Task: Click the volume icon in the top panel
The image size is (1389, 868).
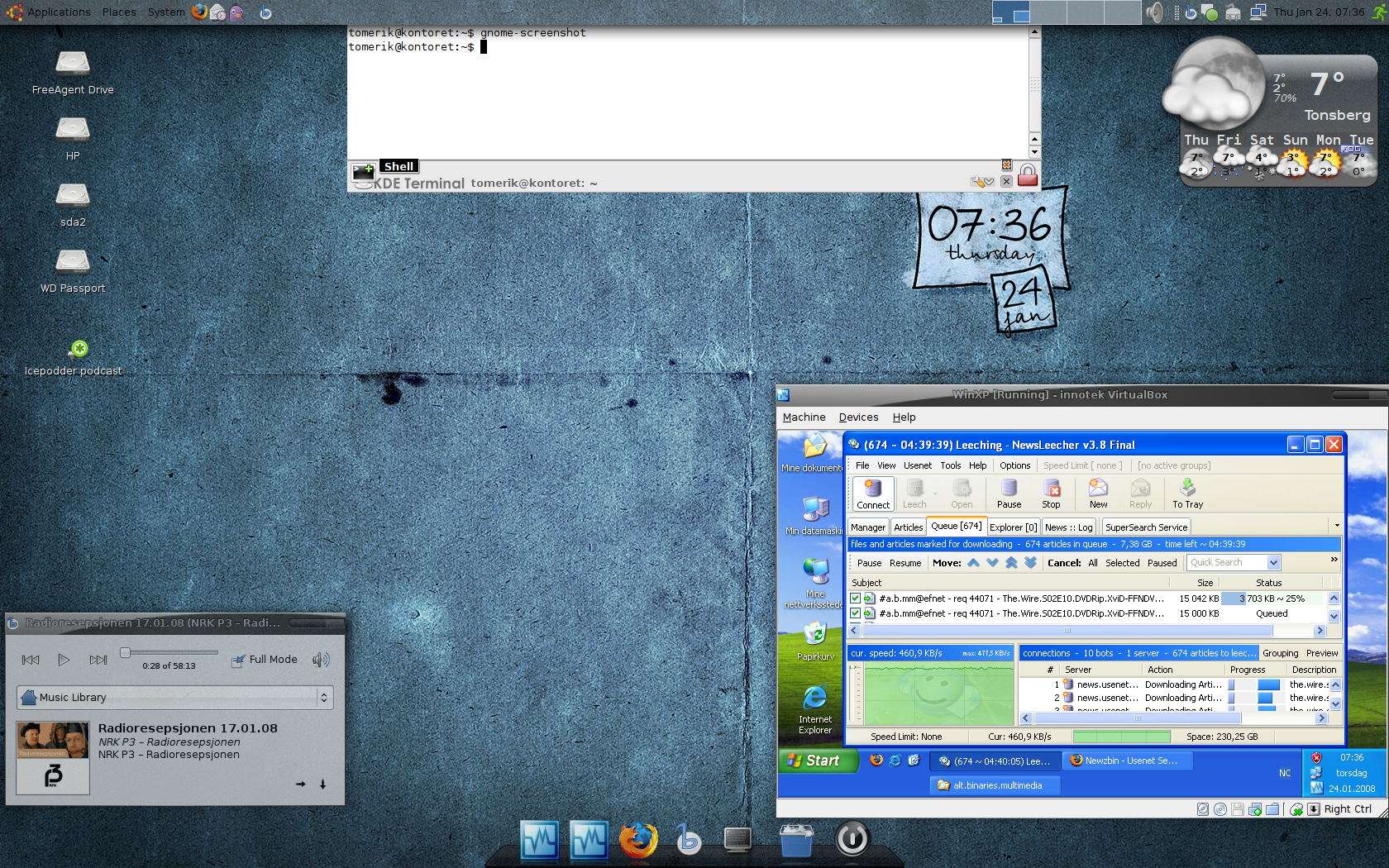Action: (1155, 12)
